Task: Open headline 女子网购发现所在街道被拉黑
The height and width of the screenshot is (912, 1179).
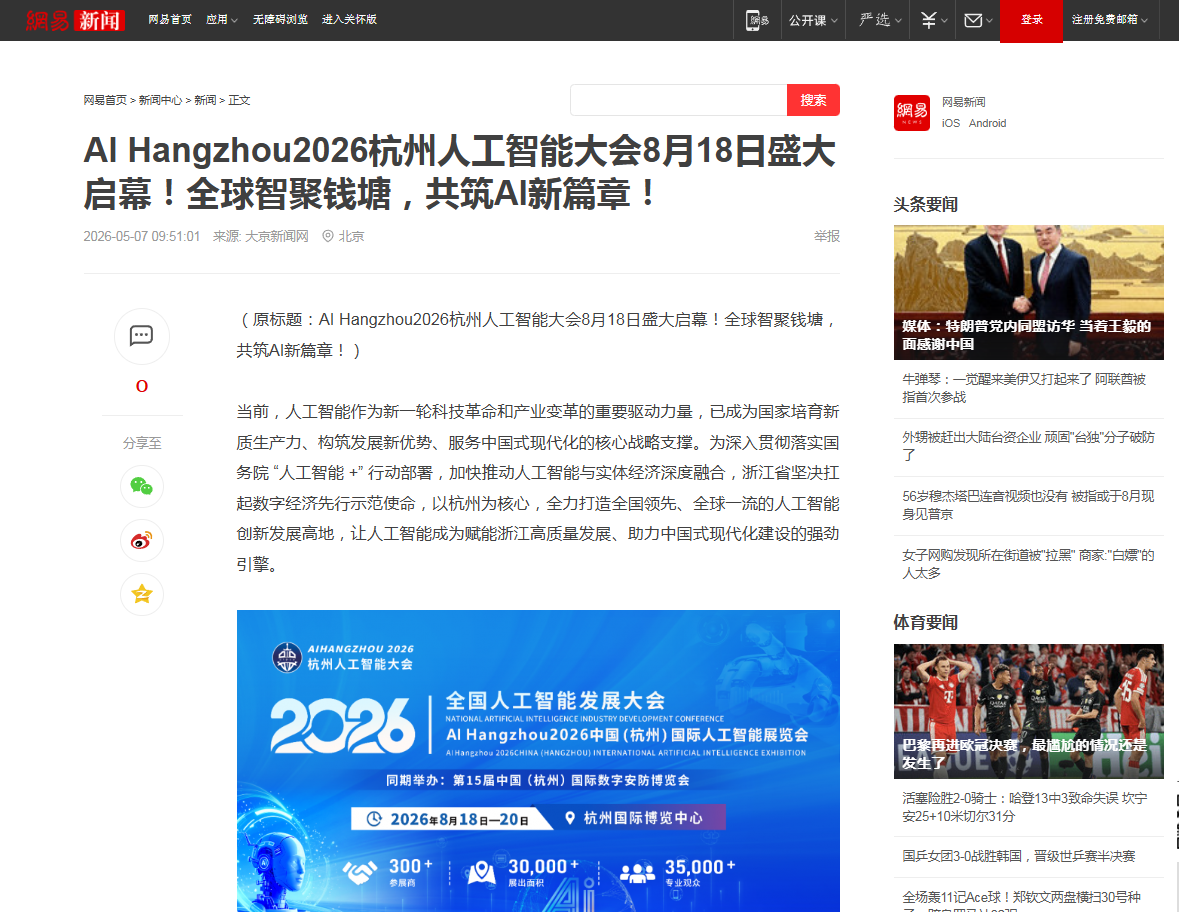Action: pyautogui.click(x=1028, y=564)
